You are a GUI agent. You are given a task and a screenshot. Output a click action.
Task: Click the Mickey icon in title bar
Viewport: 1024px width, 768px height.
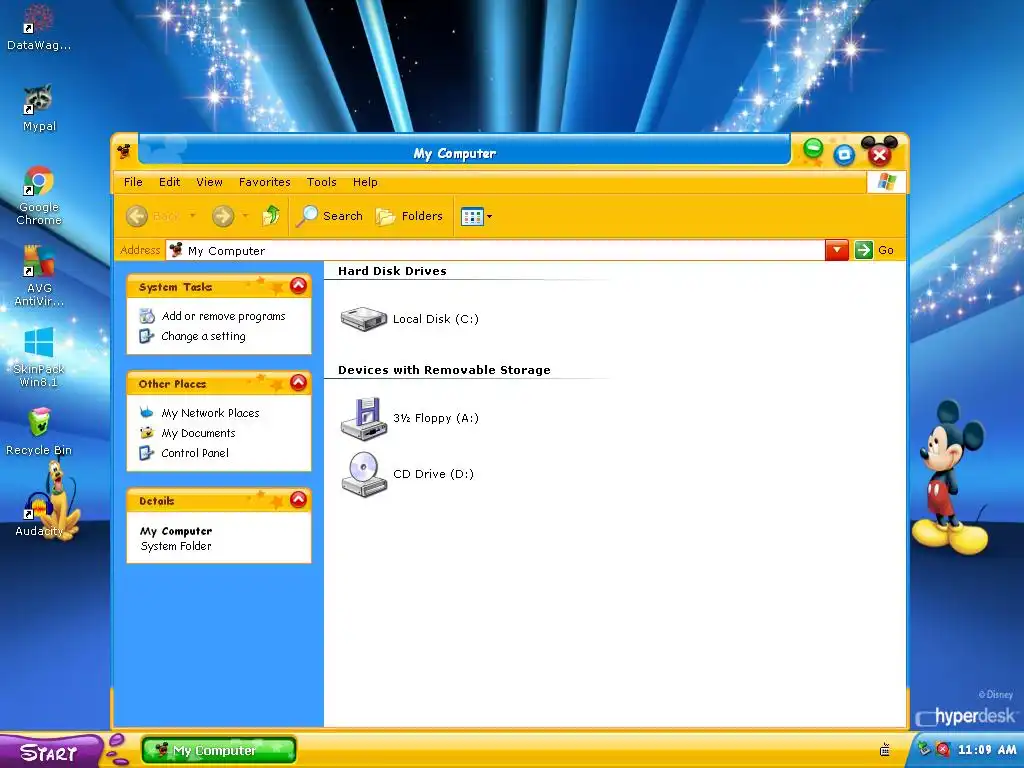click(x=124, y=152)
